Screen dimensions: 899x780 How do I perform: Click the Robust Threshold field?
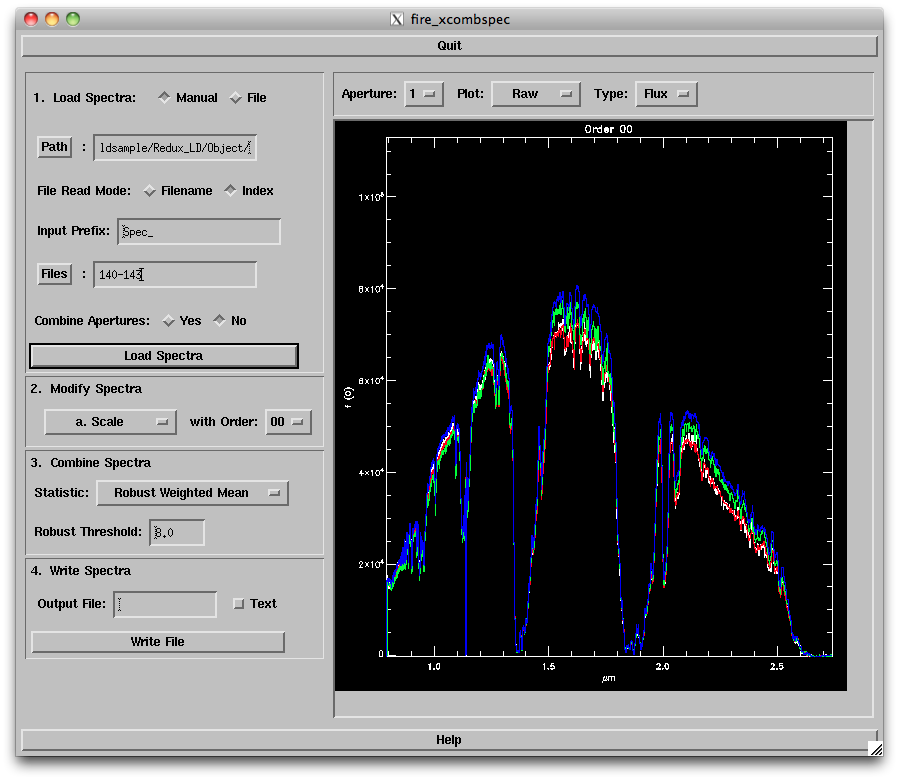[x=177, y=533]
